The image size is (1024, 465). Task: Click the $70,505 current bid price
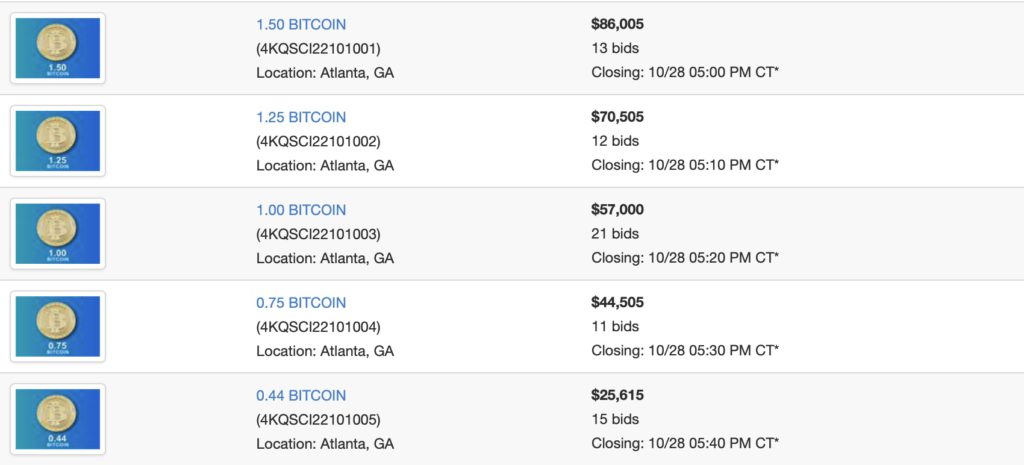tap(618, 117)
